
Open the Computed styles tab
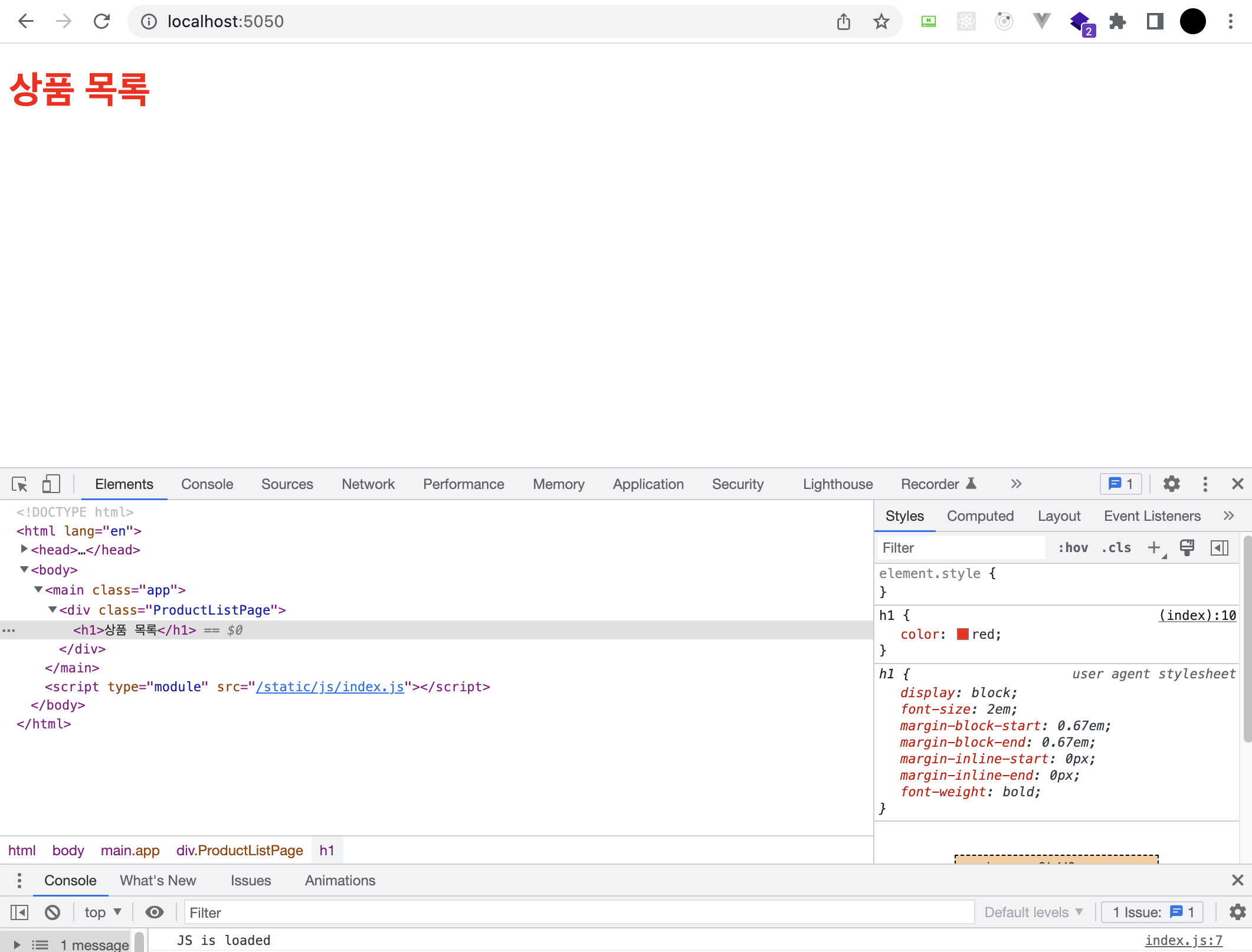tap(980, 516)
